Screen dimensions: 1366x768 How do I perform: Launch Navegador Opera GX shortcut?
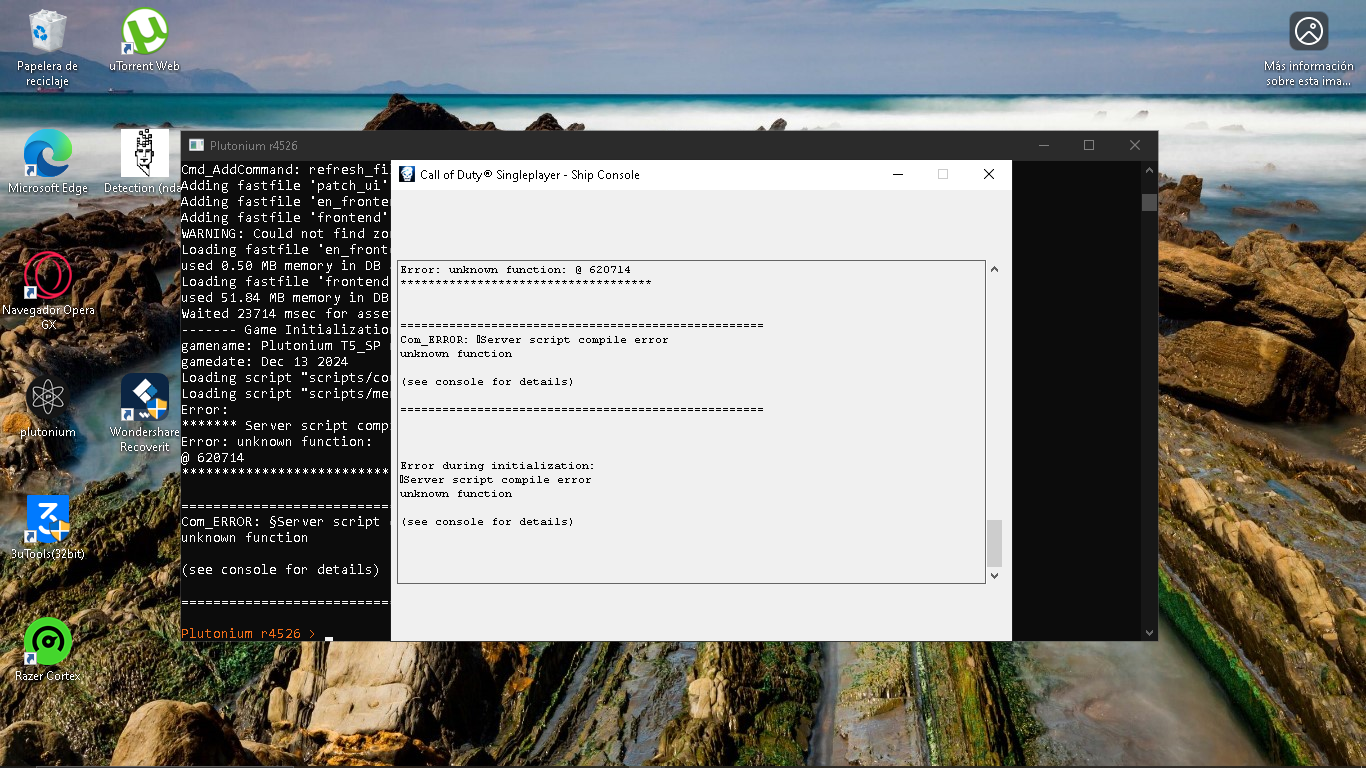point(48,290)
